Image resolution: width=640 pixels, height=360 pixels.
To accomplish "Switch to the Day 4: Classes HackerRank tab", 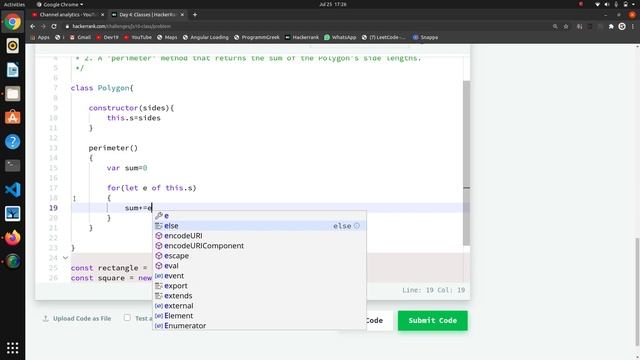I will pyautogui.click(x=147, y=15).
